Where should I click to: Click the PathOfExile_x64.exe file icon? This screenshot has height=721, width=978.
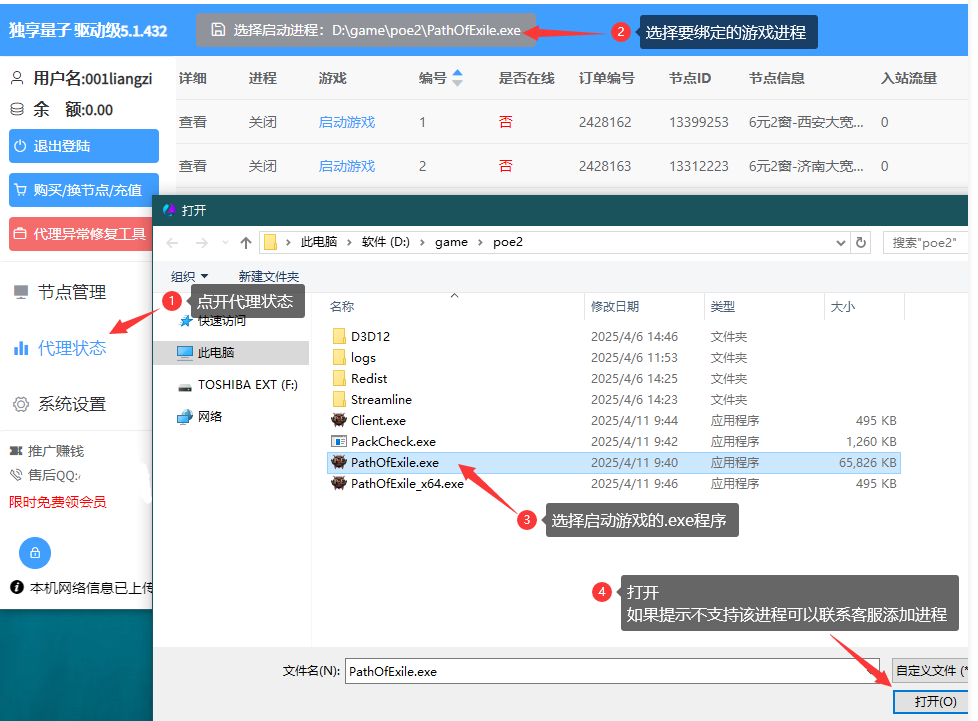click(x=339, y=483)
